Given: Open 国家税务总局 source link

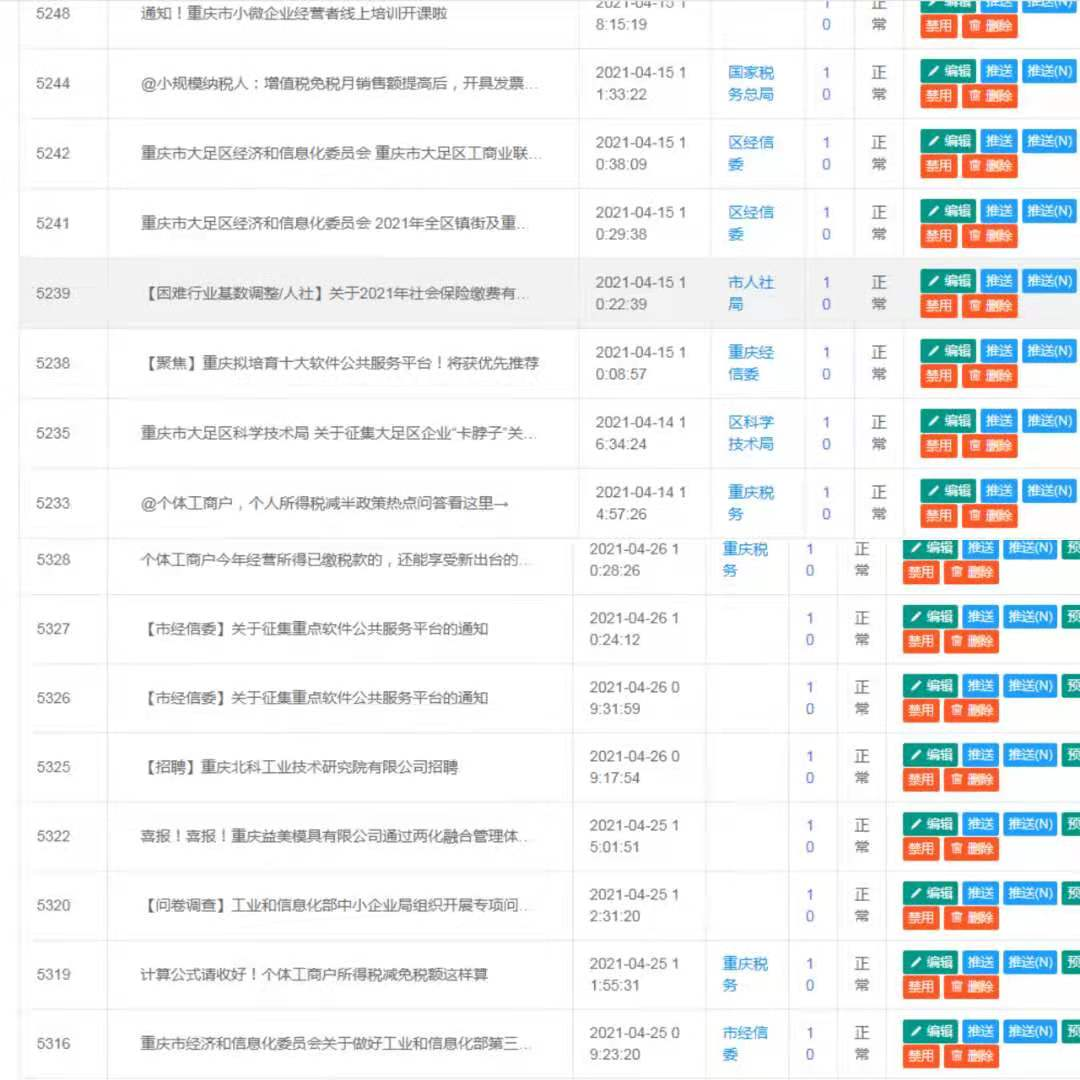Looking at the screenshot, I should click(751, 83).
